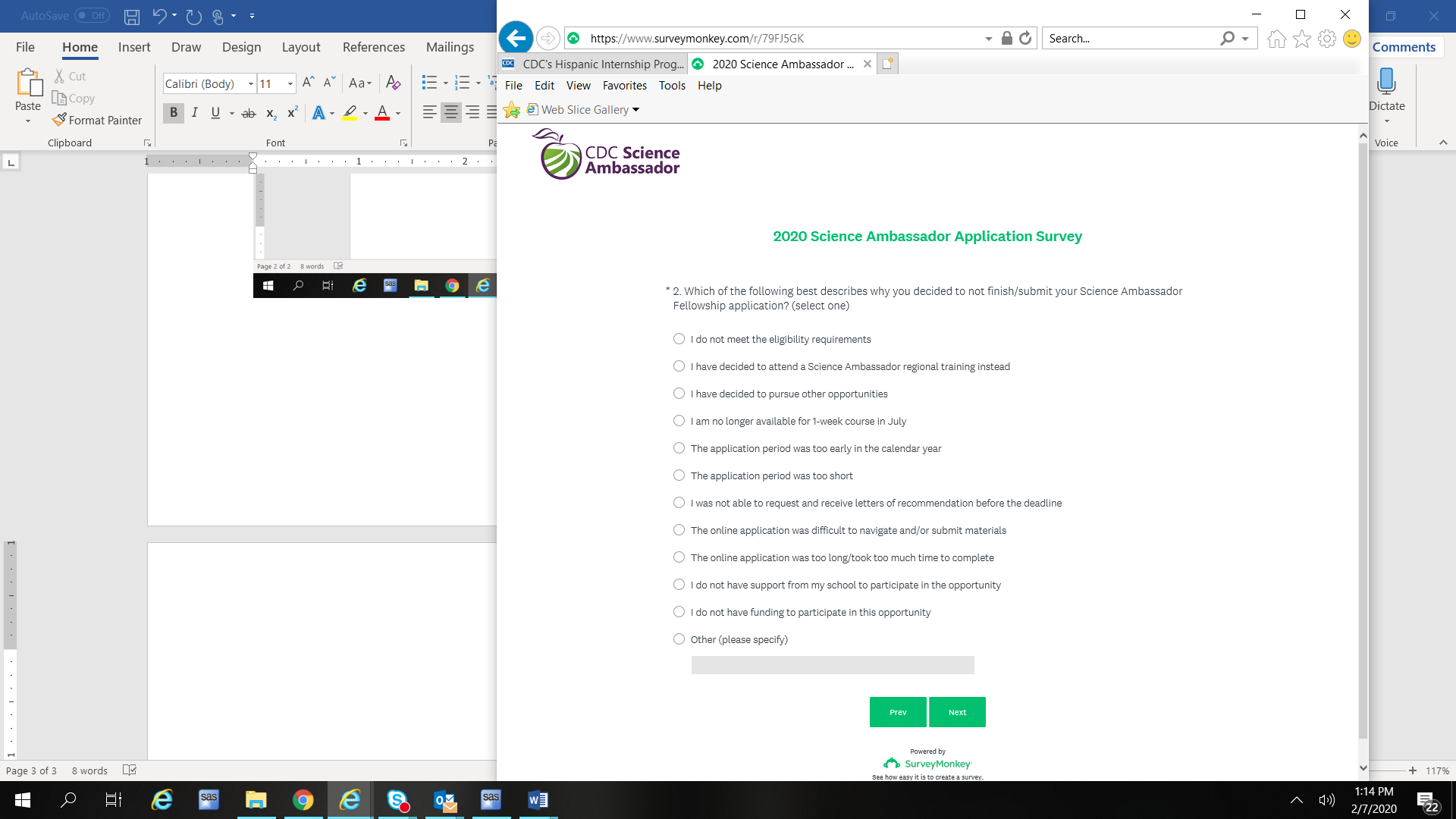This screenshot has width=1456, height=819.
Task: Toggle the AutoSave switch
Action: click(x=92, y=15)
